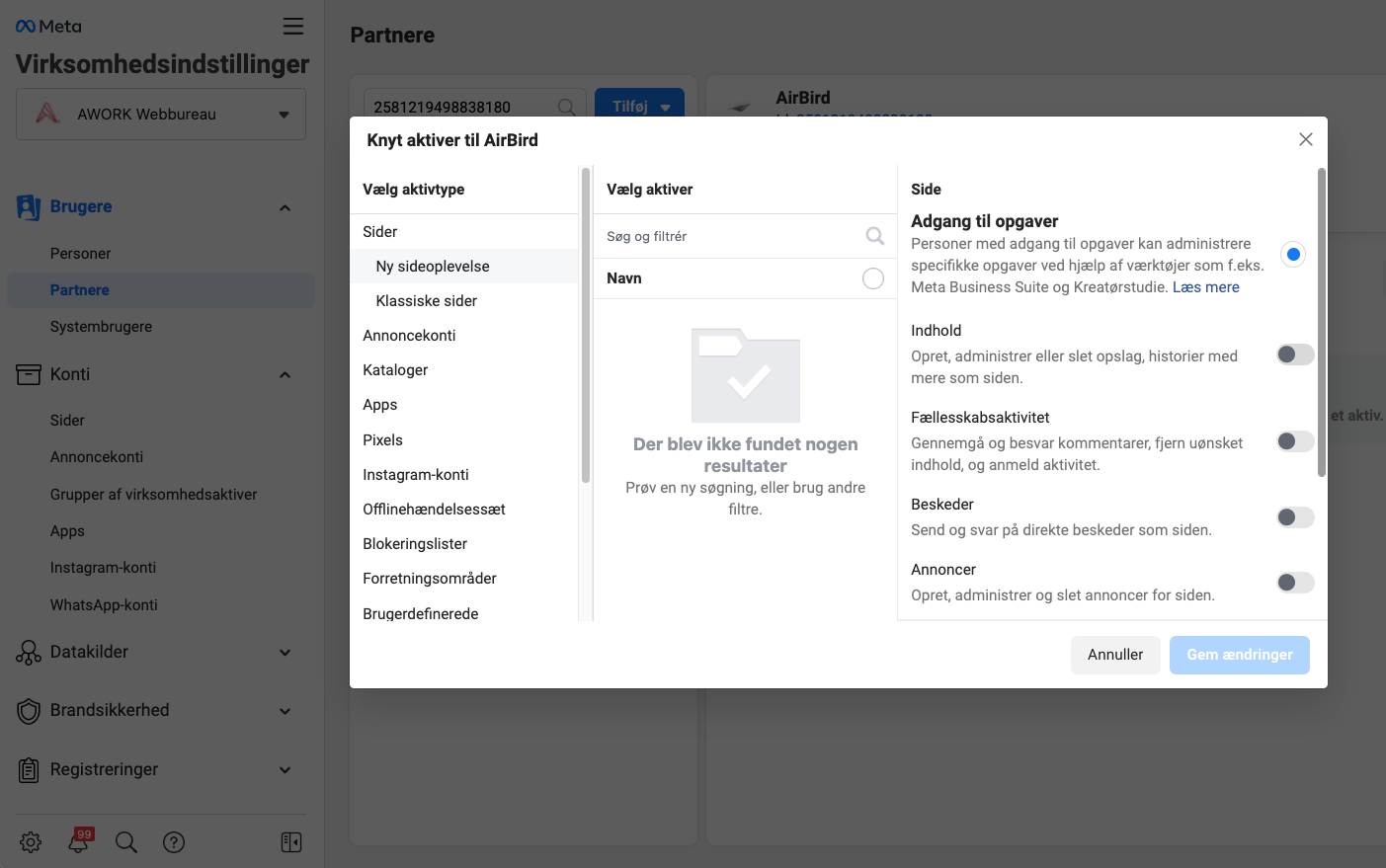Click the Søg og filtrér search field
1386x868 pixels.
click(x=745, y=236)
